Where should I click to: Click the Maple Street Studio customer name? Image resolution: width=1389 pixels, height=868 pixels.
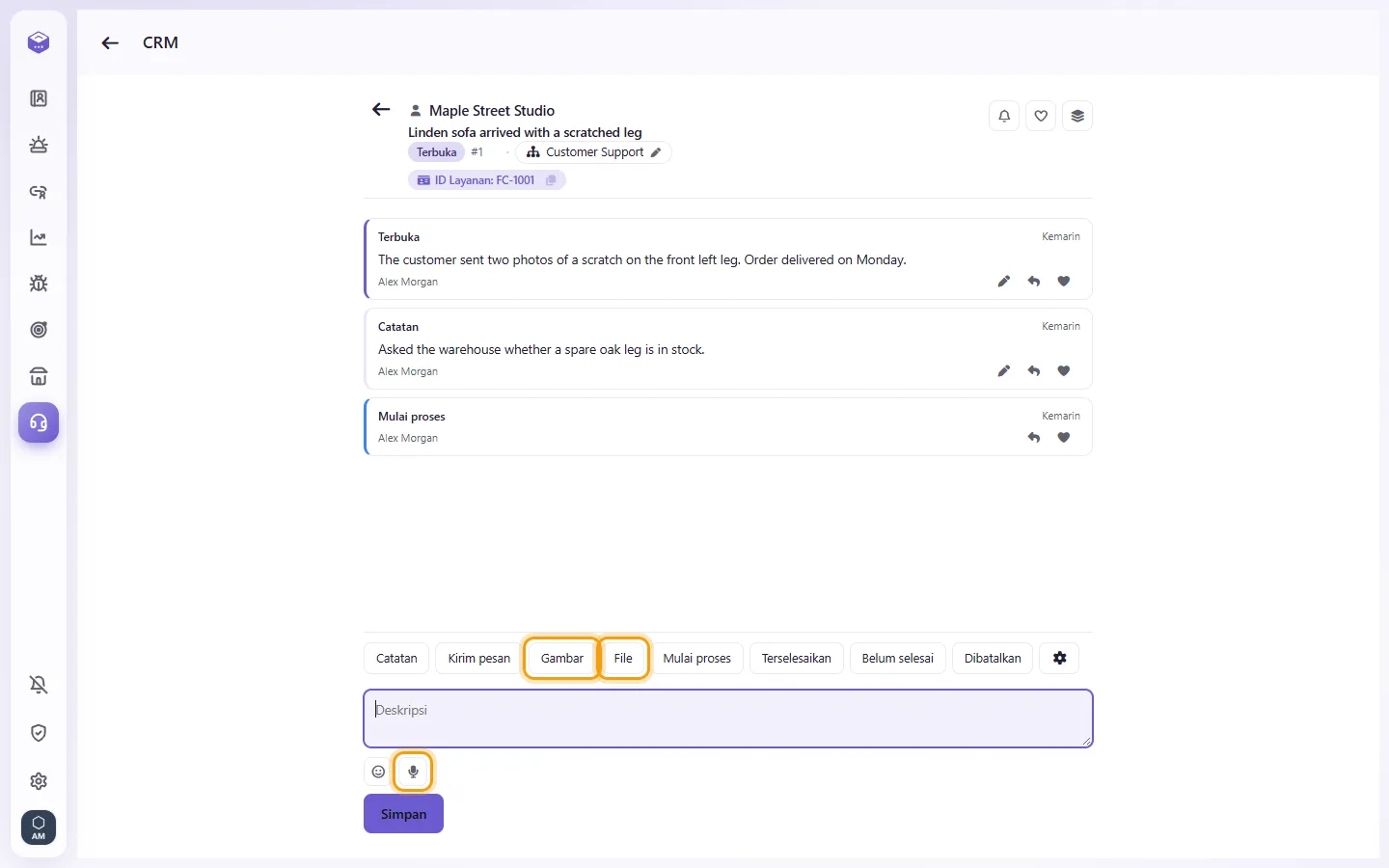click(492, 111)
